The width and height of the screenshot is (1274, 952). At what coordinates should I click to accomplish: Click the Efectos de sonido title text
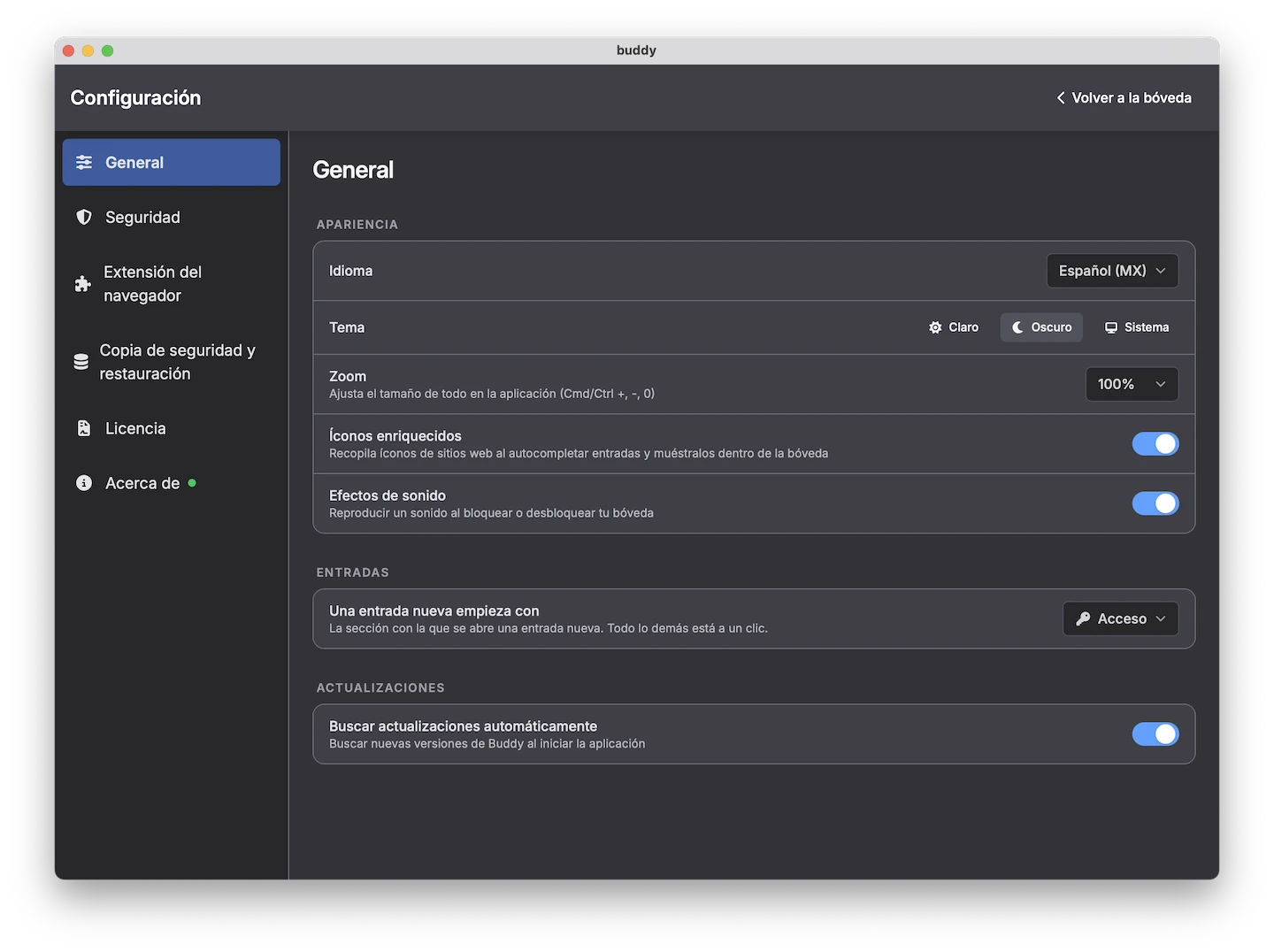(388, 495)
